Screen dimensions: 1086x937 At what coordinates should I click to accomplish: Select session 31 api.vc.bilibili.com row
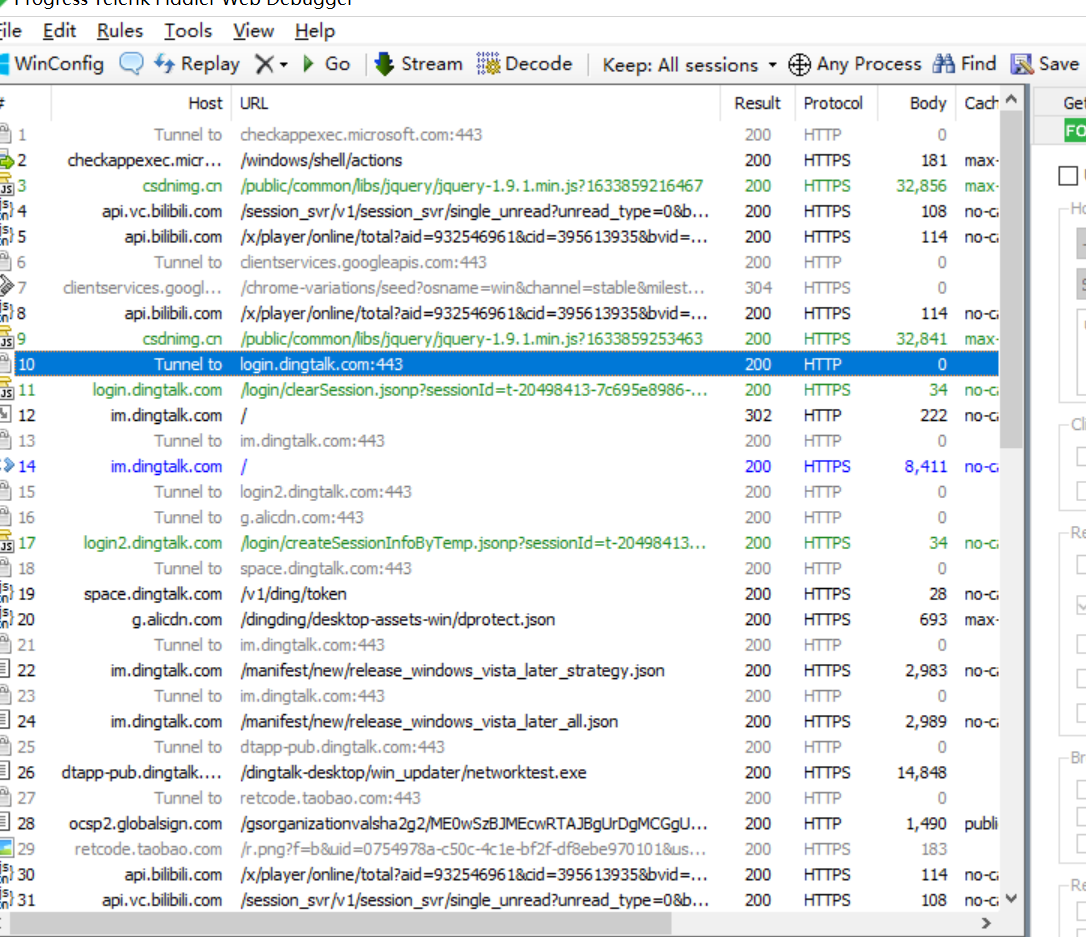point(499,900)
